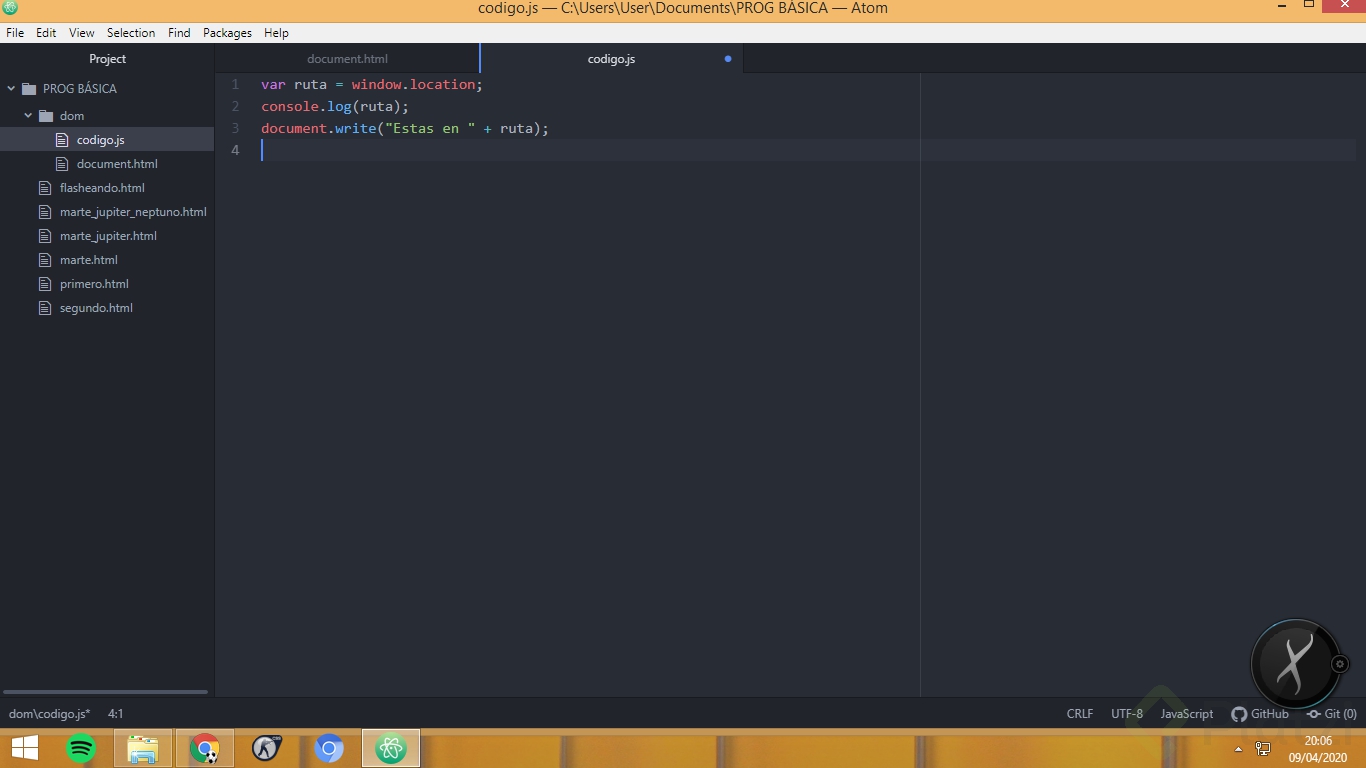Screen dimensions: 1366x768
Task: Open the GitHub panel from status bar
Action: point(1260,714)
